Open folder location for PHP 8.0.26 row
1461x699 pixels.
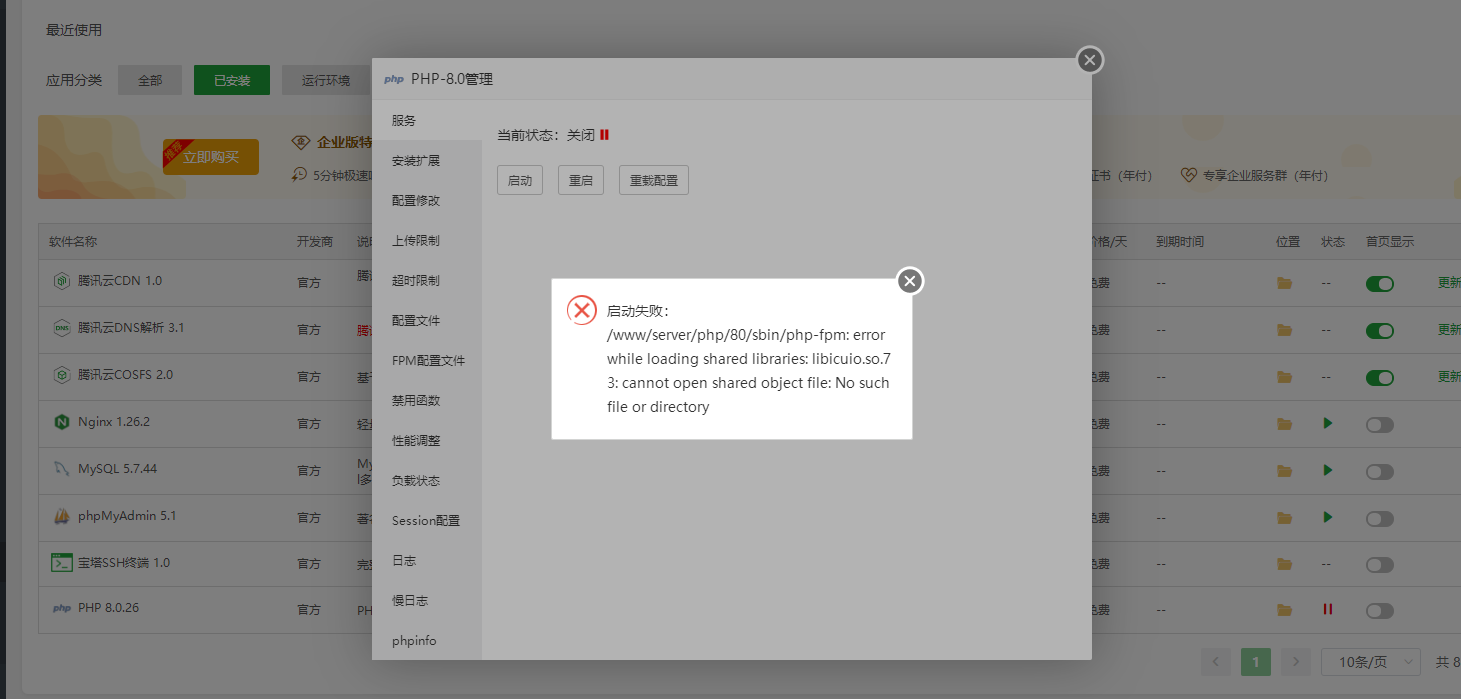point(1284,610)
